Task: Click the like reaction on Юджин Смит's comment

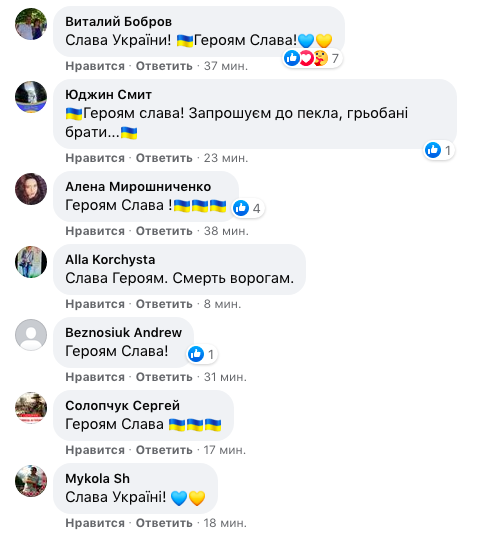Action: click(439, 150)
